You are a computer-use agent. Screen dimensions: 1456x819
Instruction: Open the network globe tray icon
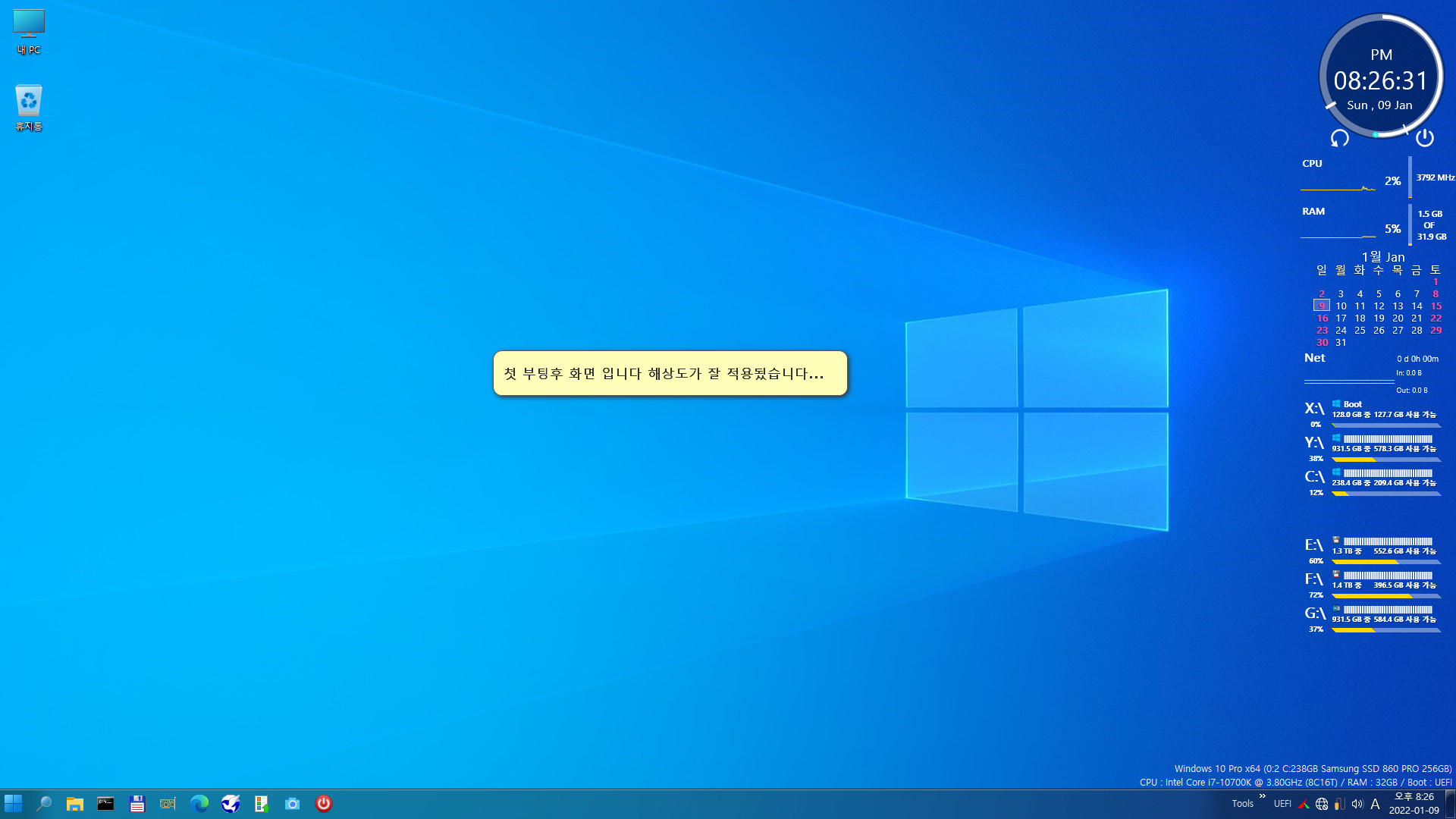[1322, 804]
